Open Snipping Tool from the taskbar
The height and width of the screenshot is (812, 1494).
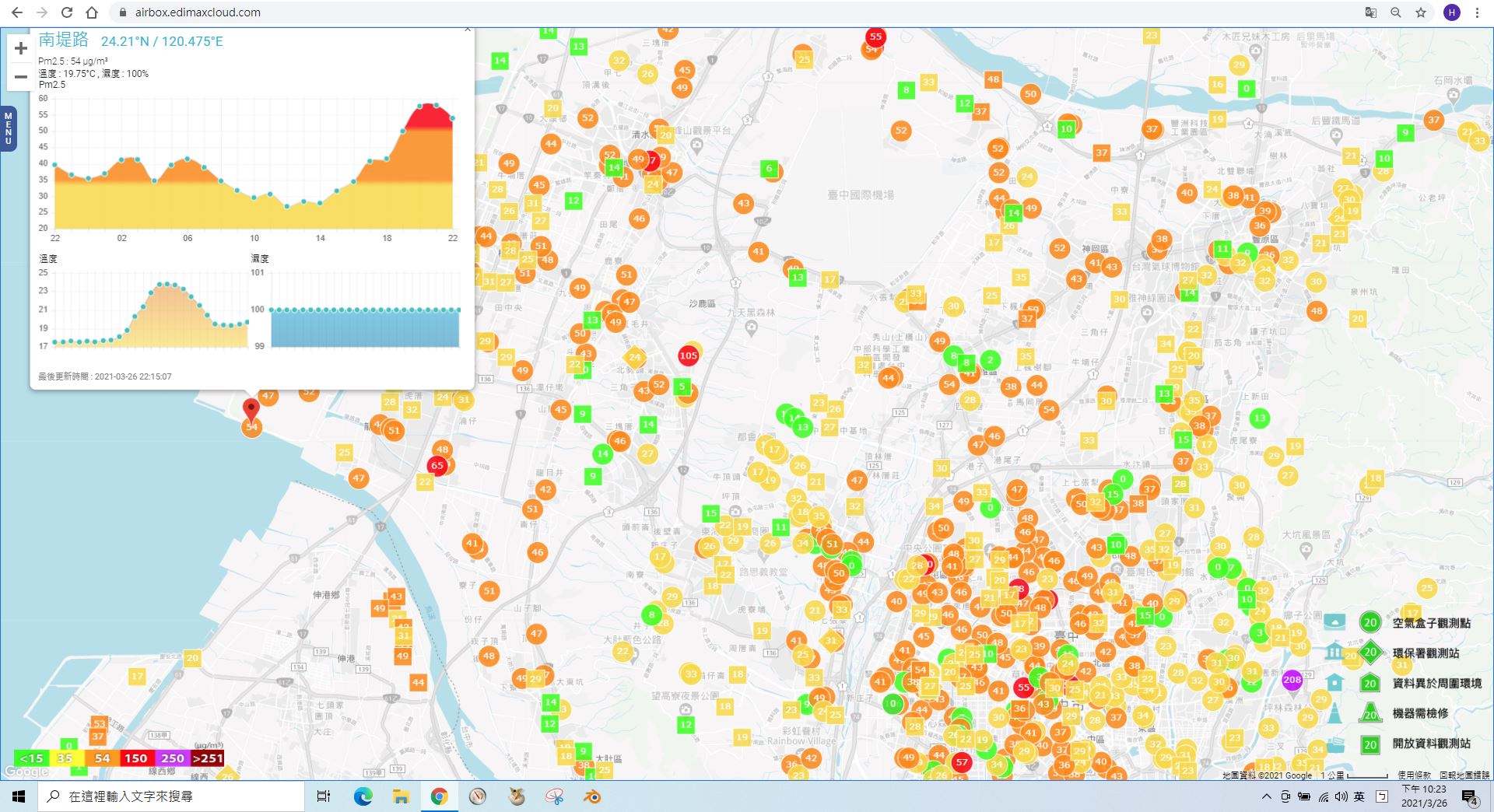(x=555, y=796)
